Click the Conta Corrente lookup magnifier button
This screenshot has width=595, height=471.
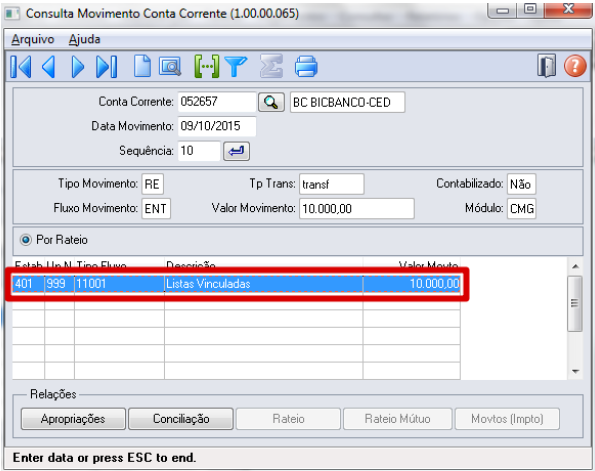coord(271,102)
